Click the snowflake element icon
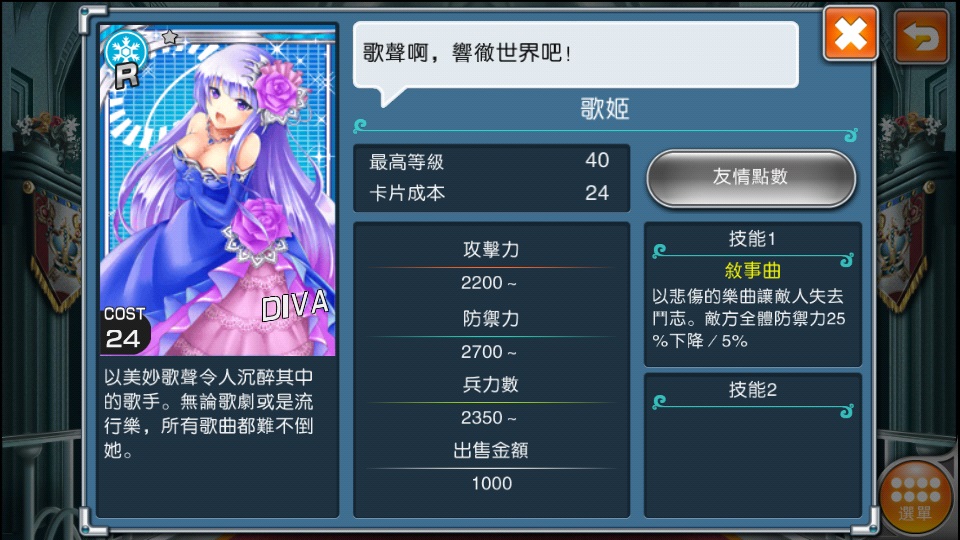The width and height of the screenshot is (960, 540). [126, 50]
